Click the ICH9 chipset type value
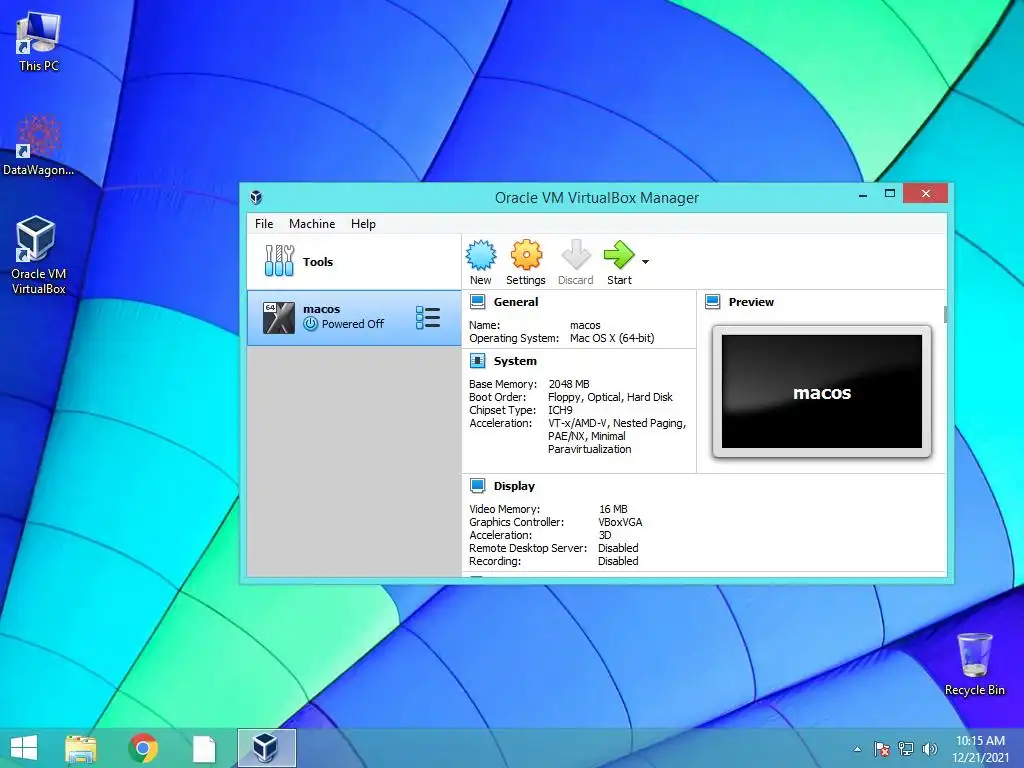 coord(560,410)
